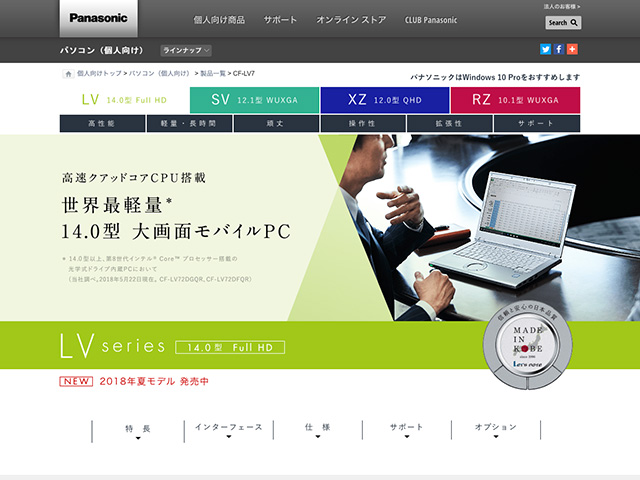The height and width of the screenshot is (480, 640).
Task: Click the Search button with magnifier
Action: click(563, 23)
